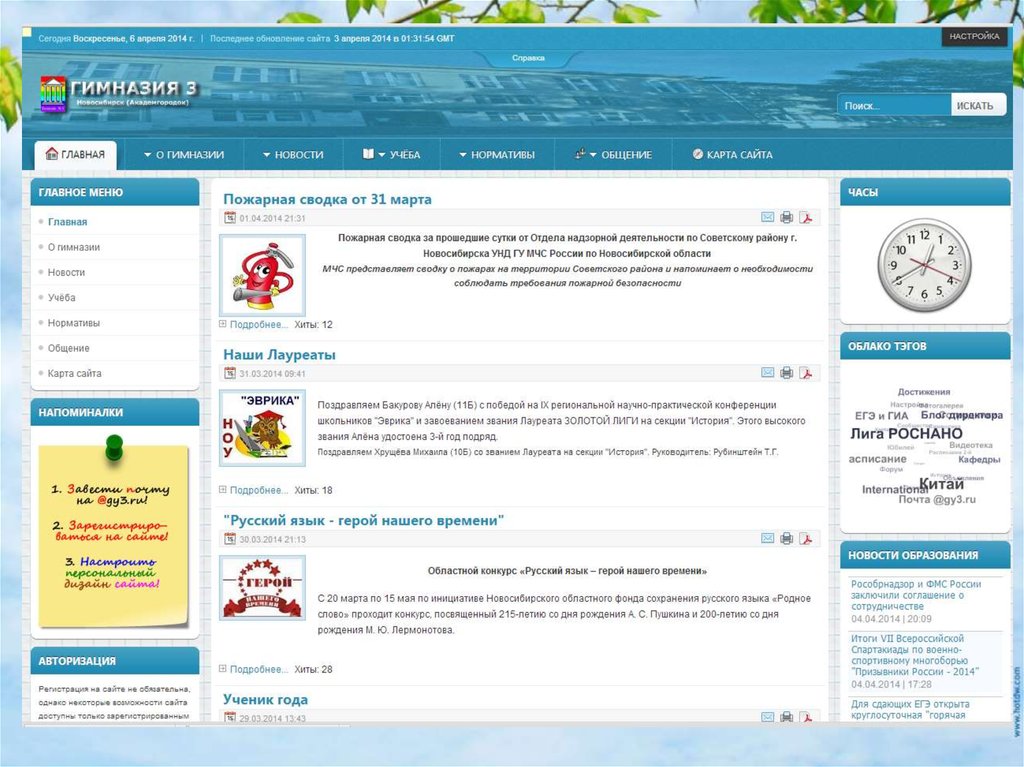Click the Достижения tag

pos(924,392)
